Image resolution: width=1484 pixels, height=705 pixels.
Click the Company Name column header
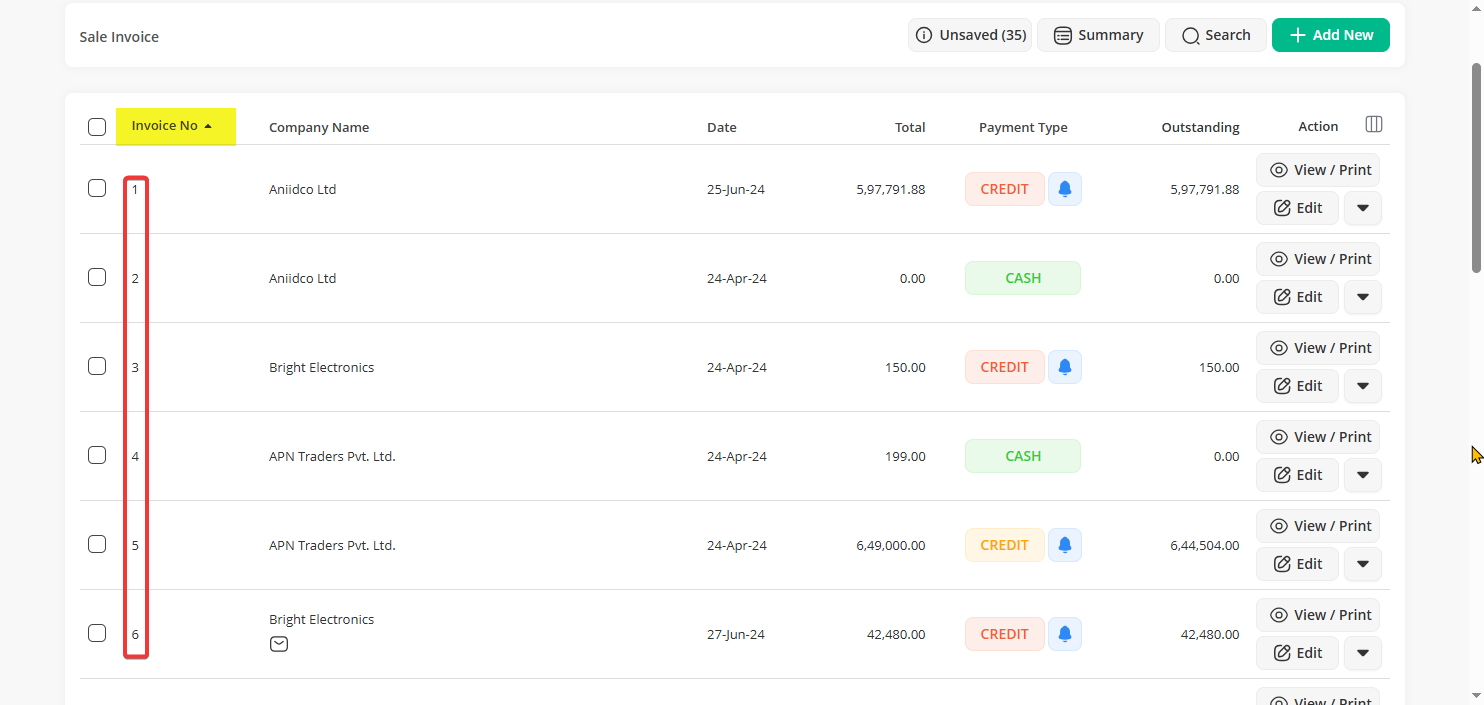coord(319,128)
